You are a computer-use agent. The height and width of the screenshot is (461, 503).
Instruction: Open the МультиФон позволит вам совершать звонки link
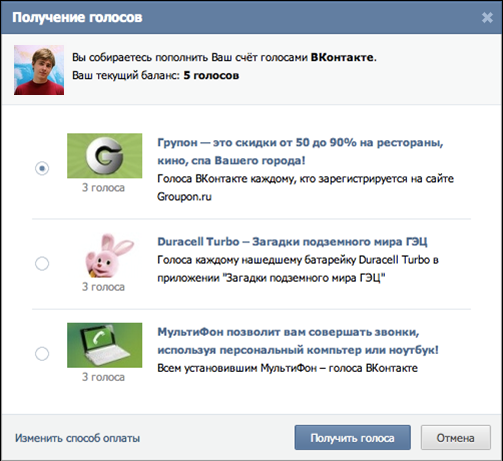pos(298,341)
